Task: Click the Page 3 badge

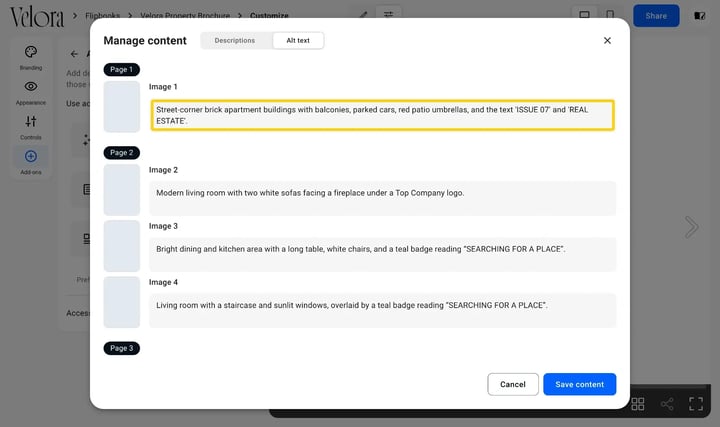Action: click(x=122, y=348)
